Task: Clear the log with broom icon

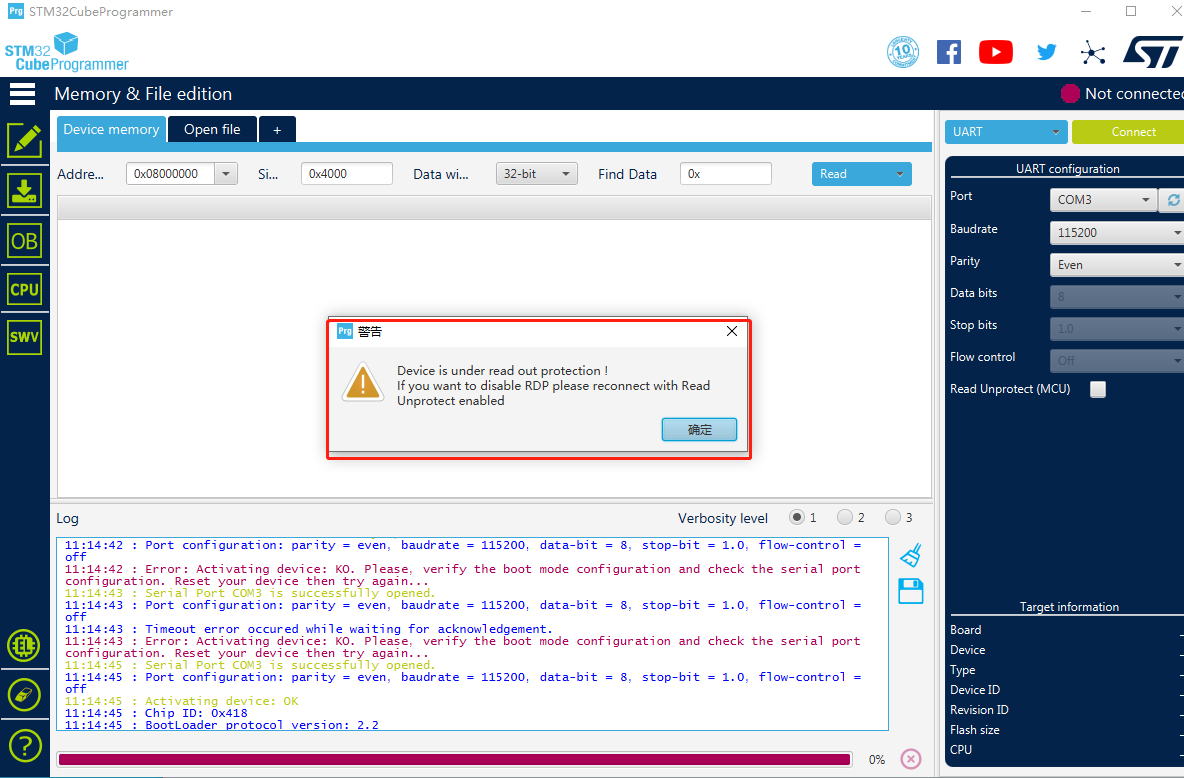Action: 911,555
